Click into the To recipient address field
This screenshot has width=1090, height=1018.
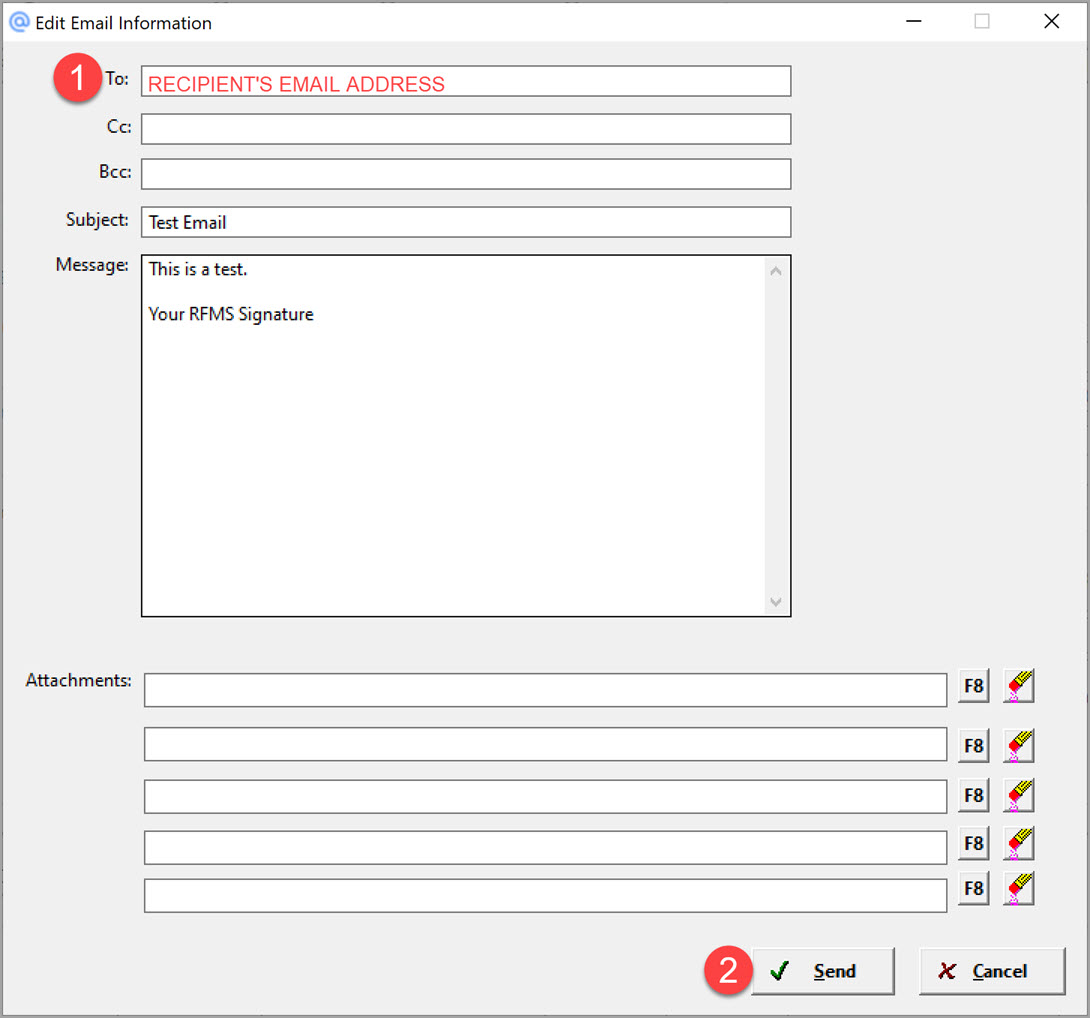pyautogui.click(x=466, y=82)
